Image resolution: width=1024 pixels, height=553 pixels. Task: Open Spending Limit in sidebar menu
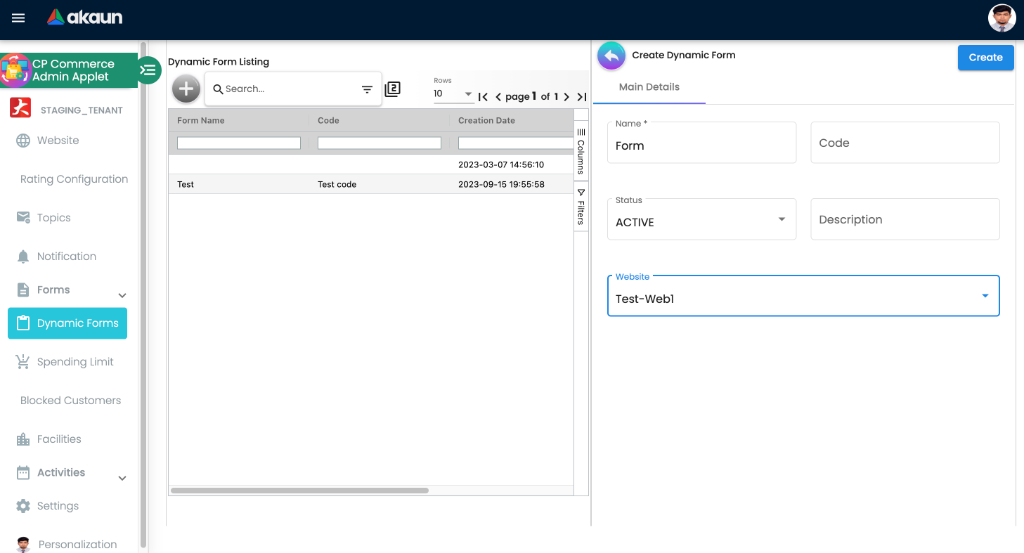point(75,362)
